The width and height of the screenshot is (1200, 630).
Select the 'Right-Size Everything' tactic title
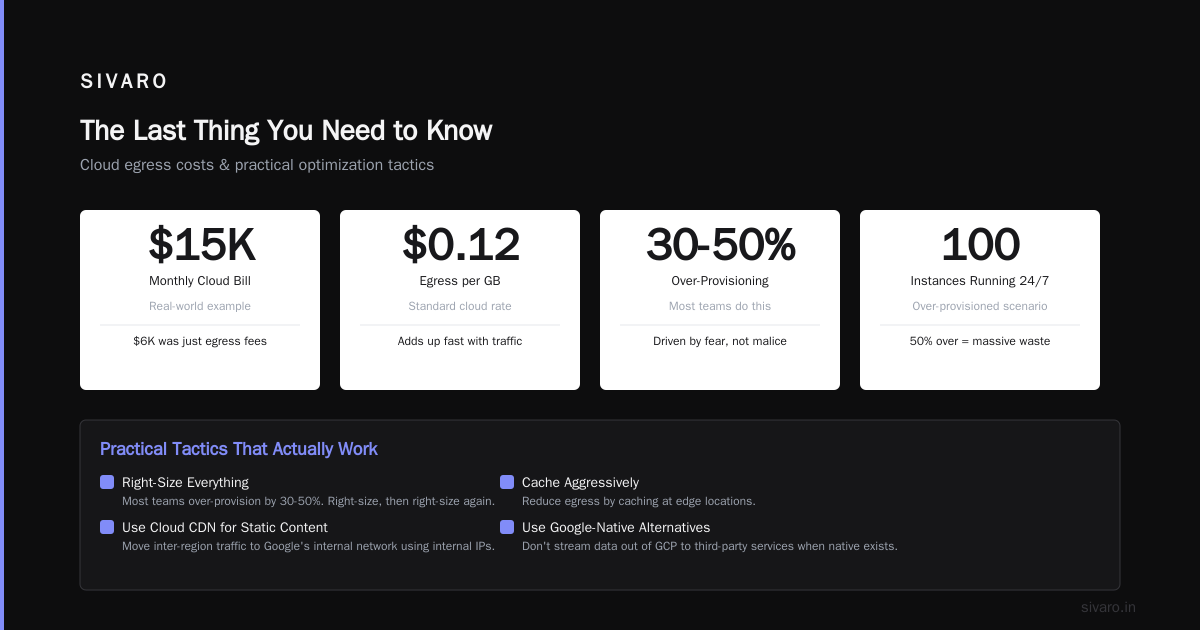185,482
